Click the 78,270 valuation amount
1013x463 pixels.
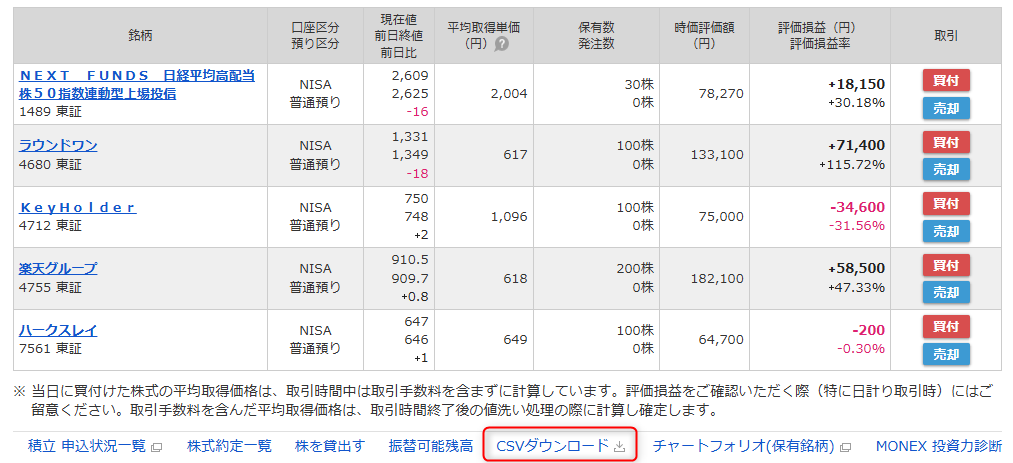point(721,94)
